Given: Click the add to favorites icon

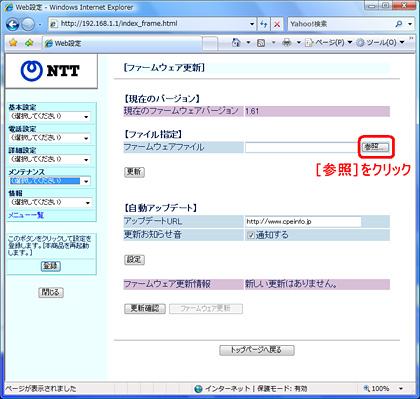Looking at the screenshot, I should [x=29, y=43].
